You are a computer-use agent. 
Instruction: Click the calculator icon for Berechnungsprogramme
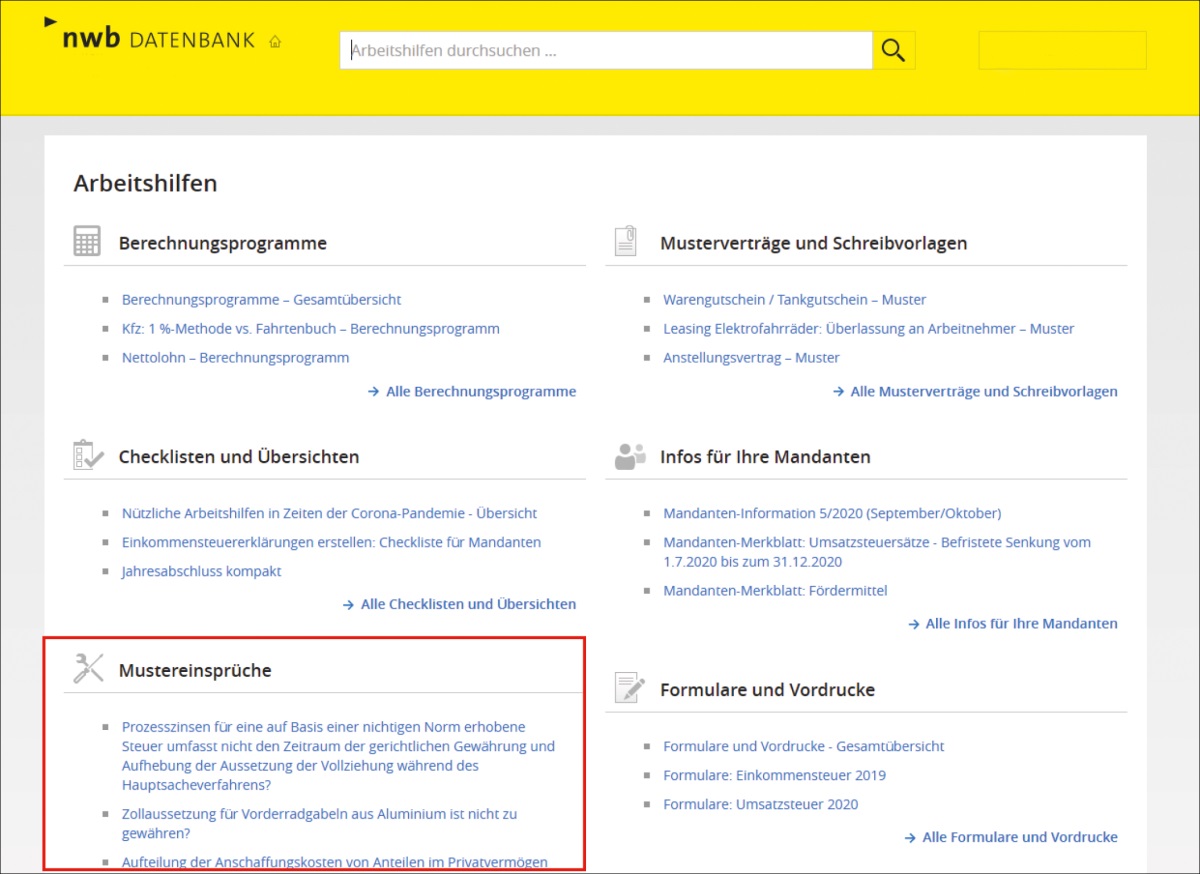[87, 241]
